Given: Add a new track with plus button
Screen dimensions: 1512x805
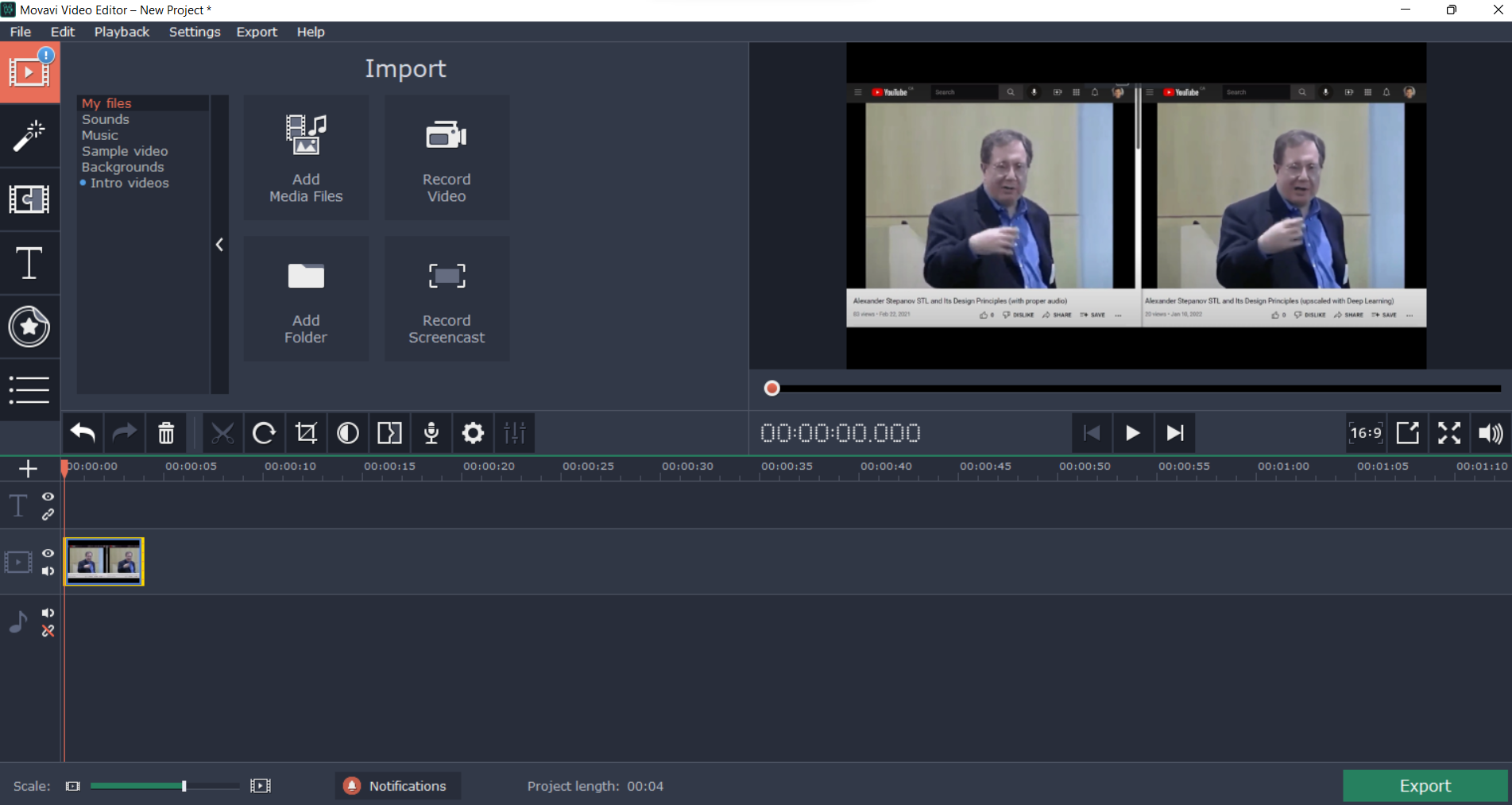Looking at the screenshot, I should coord(28,469).
